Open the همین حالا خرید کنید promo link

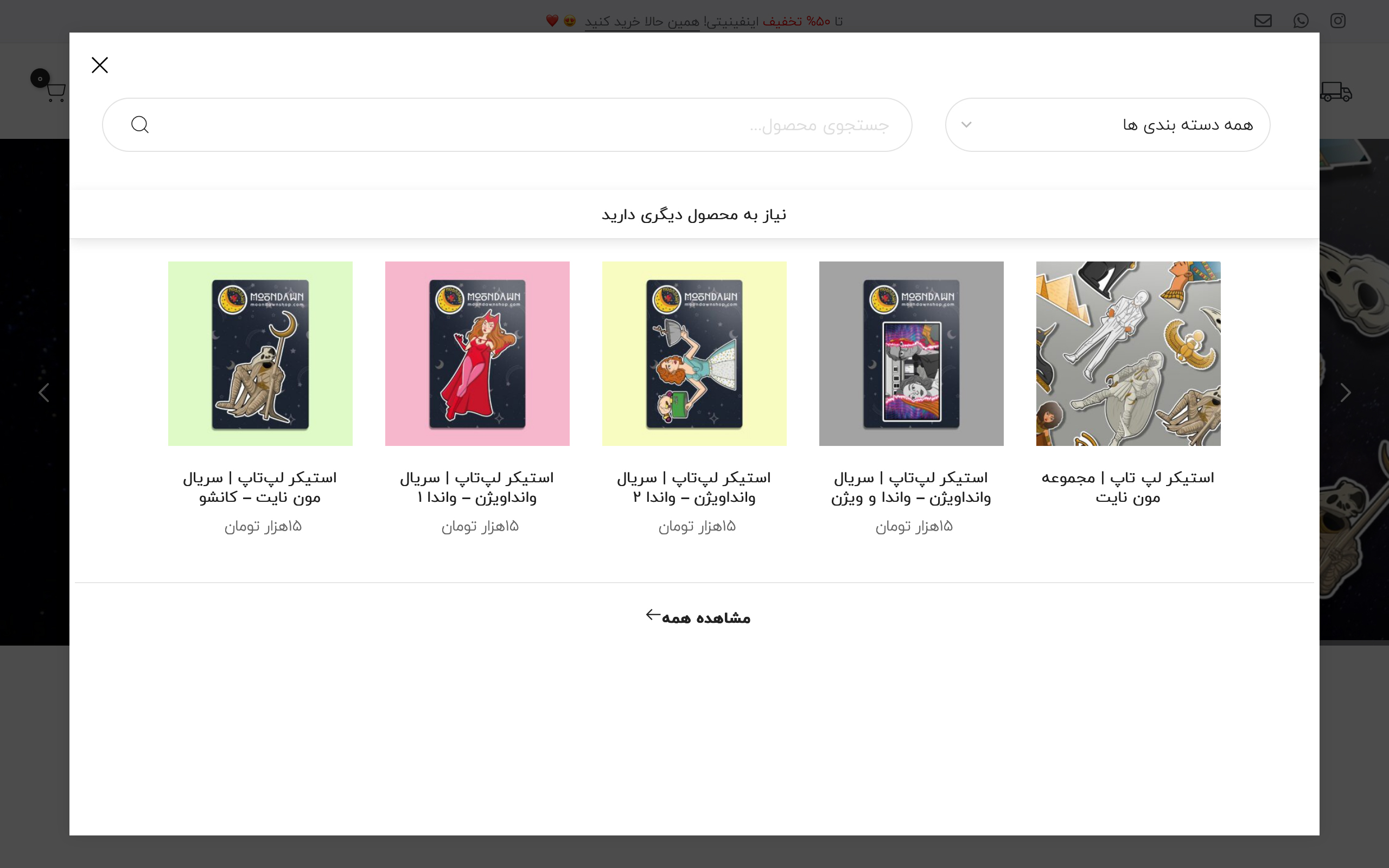tap(642, 22)
